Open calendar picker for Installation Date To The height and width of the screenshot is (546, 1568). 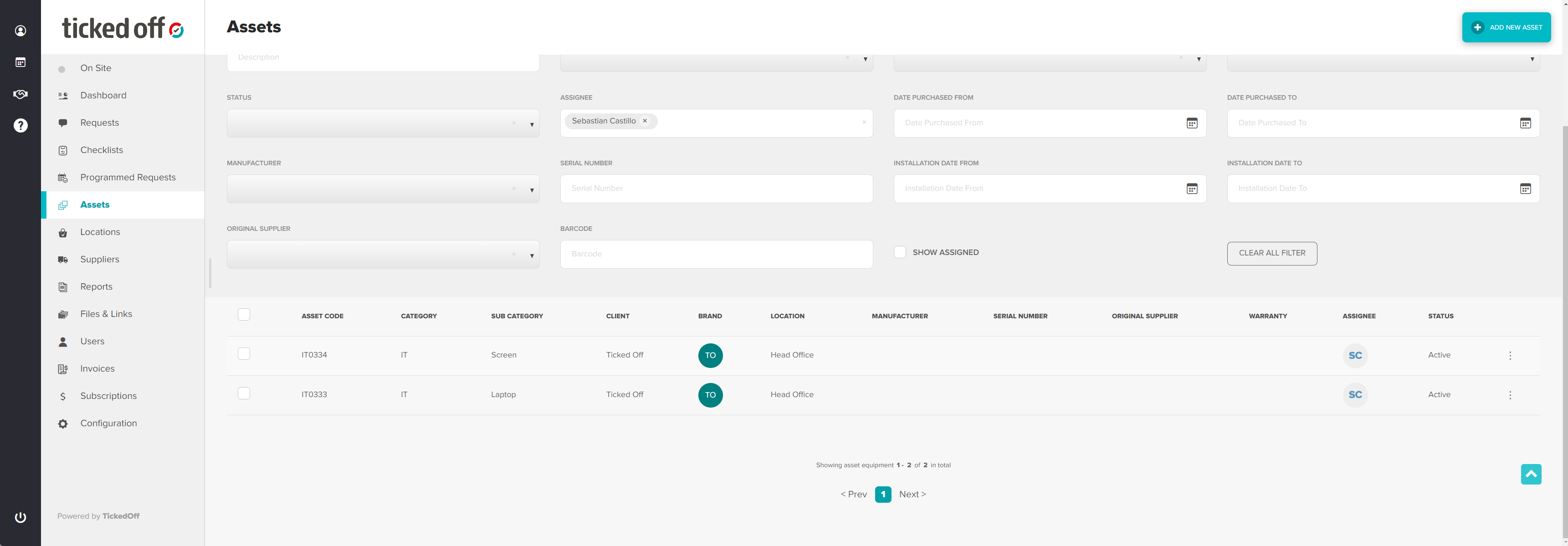(x=1525, y=189)
